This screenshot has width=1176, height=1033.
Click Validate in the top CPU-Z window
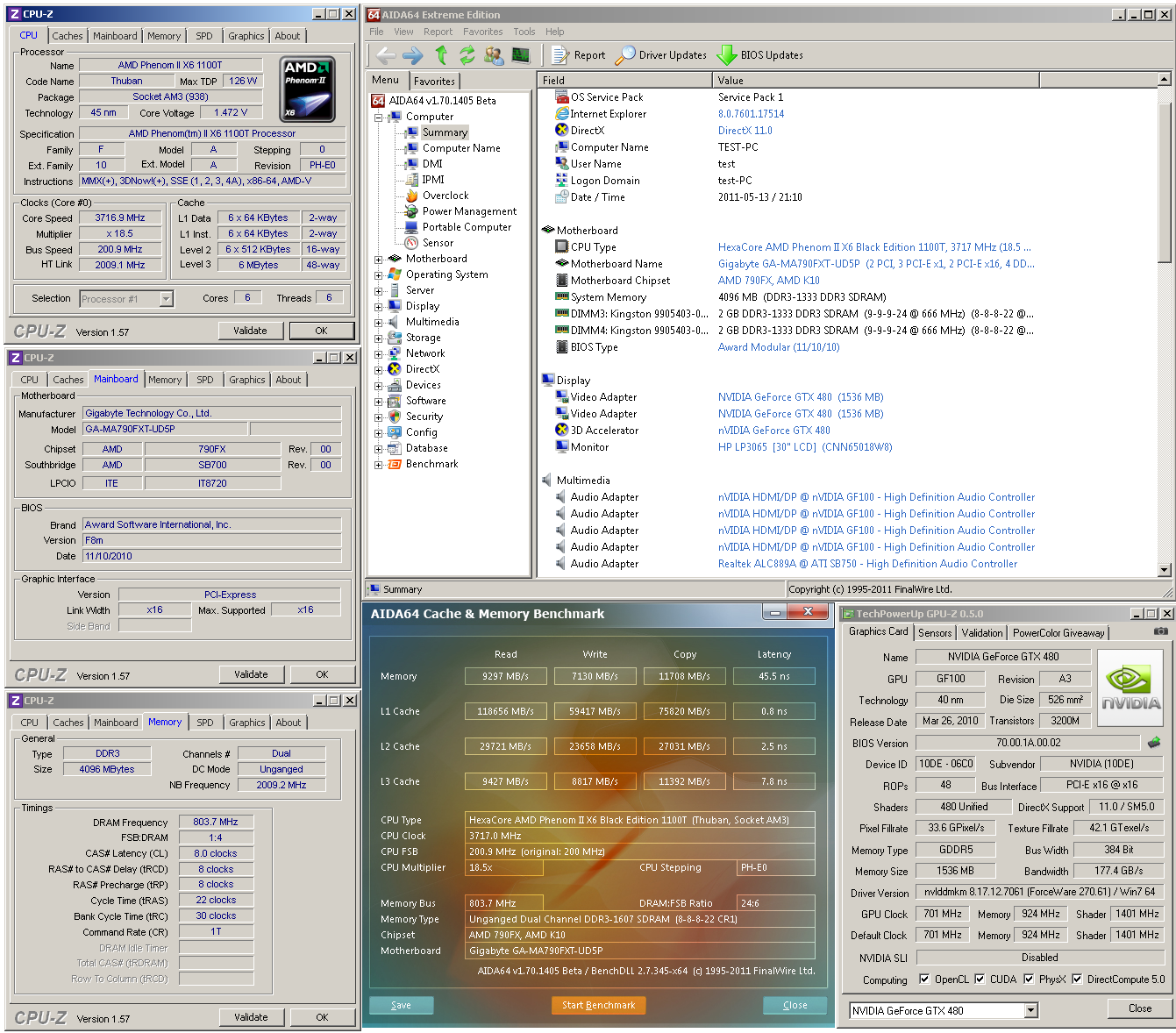pyautogui.click(x=250, y=331)
